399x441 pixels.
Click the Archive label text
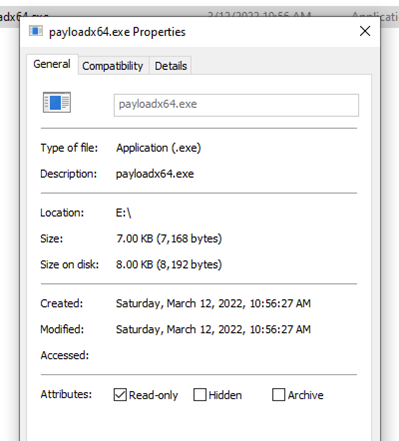click(x=306, y=395)
